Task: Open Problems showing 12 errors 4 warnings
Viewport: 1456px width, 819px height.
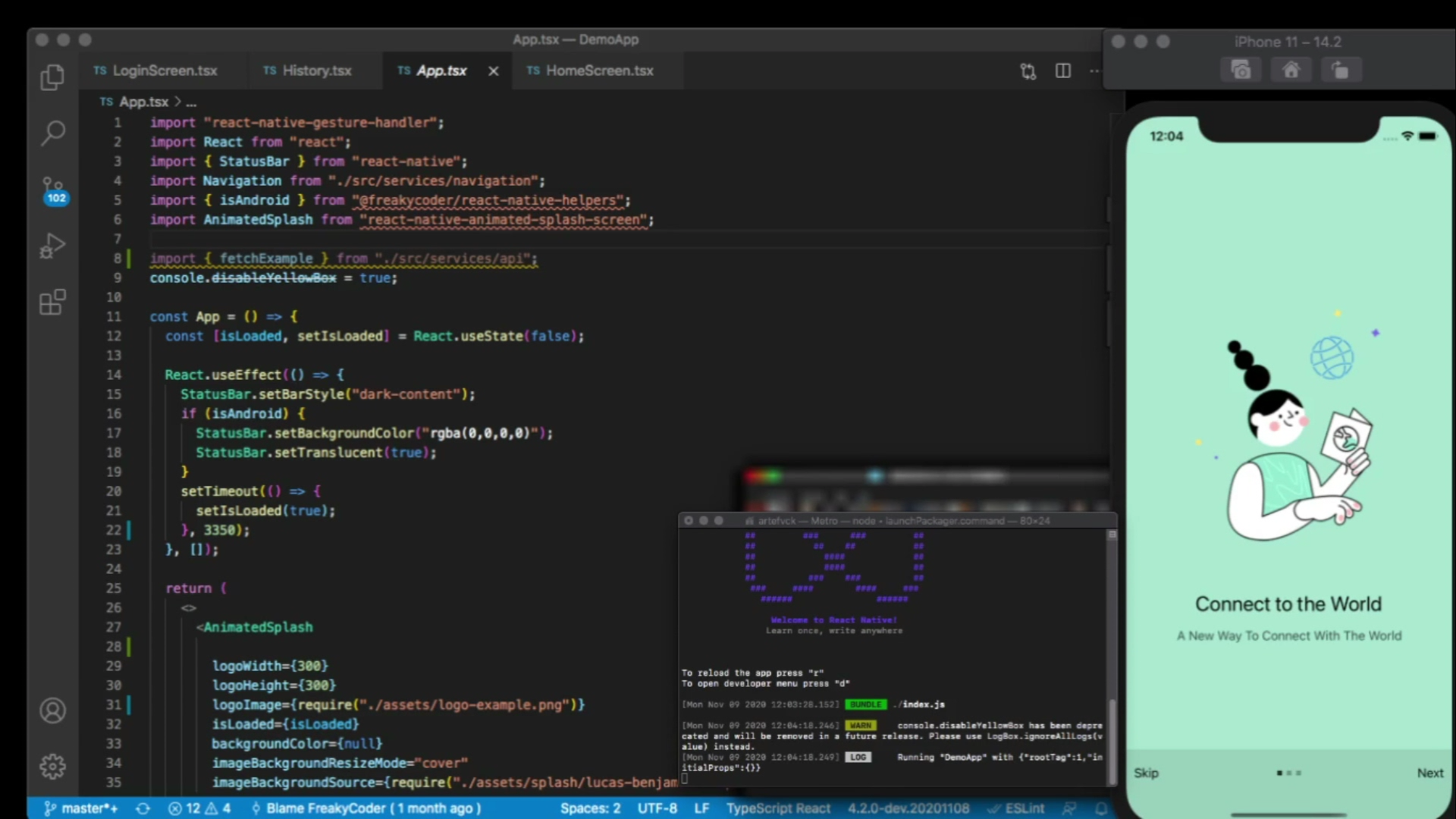Action: (199, 808)
